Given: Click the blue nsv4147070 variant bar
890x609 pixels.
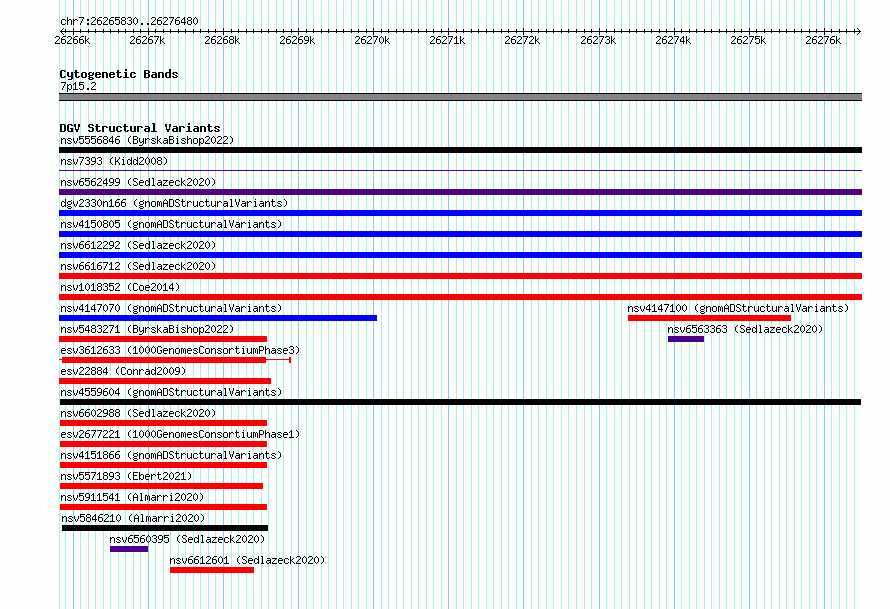Looking at the screenshot, I should (x=218, y=318).
